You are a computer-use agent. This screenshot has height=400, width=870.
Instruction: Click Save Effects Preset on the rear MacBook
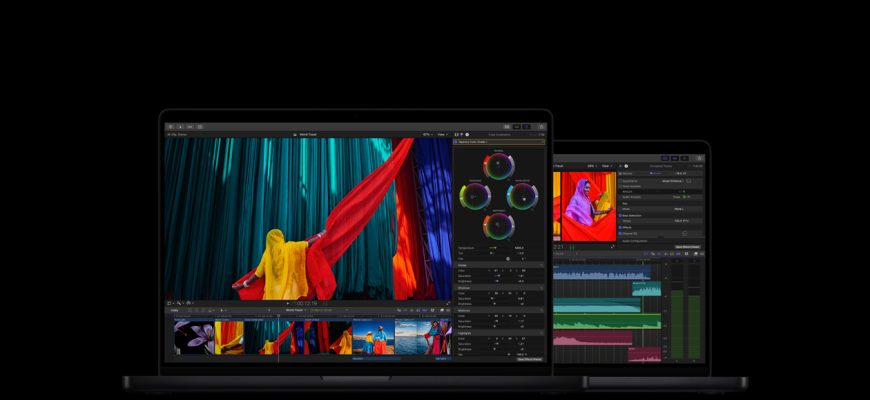(687, 247)
